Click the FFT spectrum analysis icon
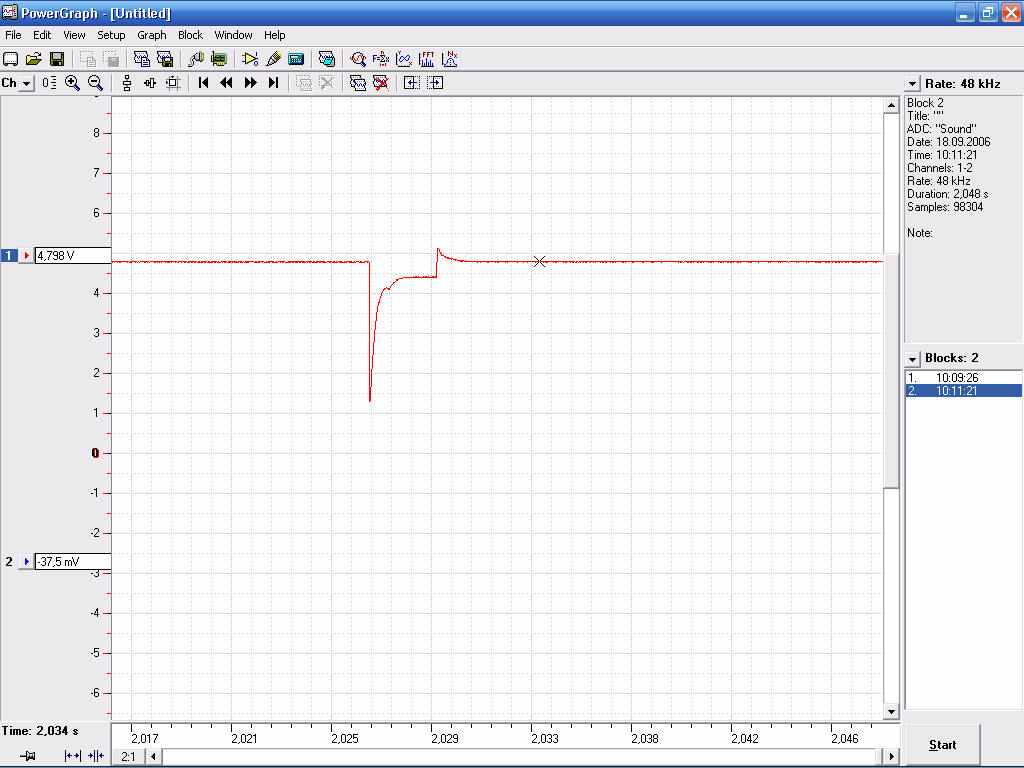Screen dimensions: 1024x768 tap(426, 59)
